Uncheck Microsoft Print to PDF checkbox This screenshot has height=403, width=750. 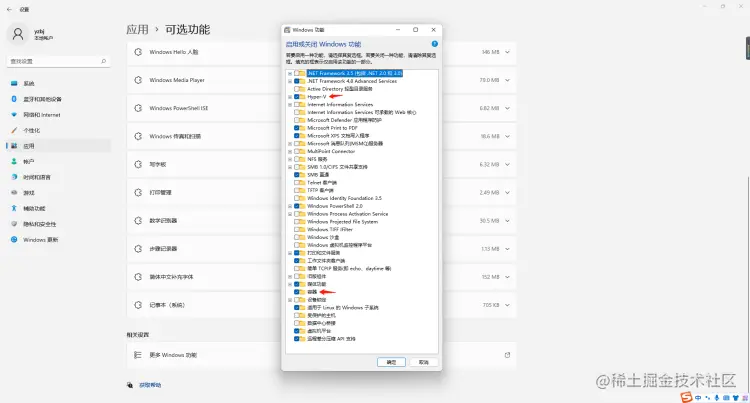pyautogui.click(x=297, y=128)
